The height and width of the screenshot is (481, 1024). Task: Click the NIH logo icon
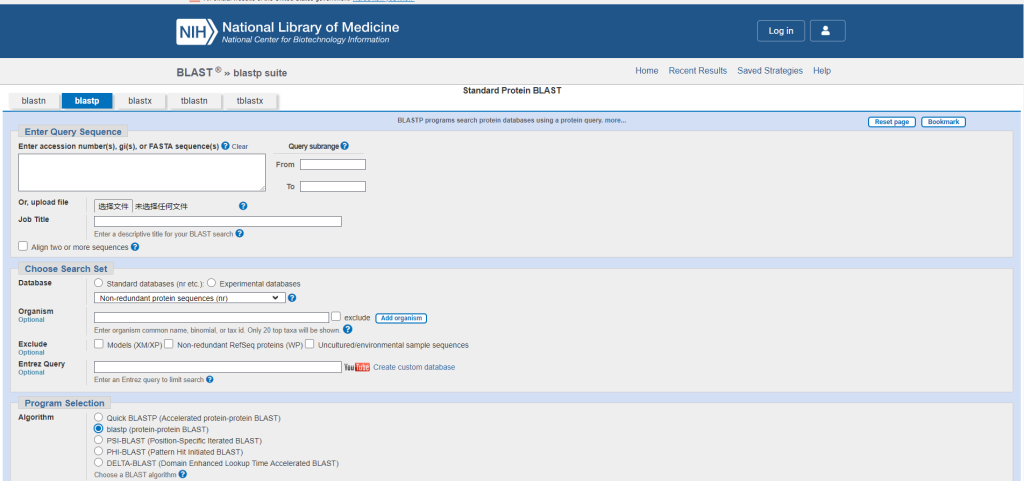pyautogui.click(x=197, y=31)
